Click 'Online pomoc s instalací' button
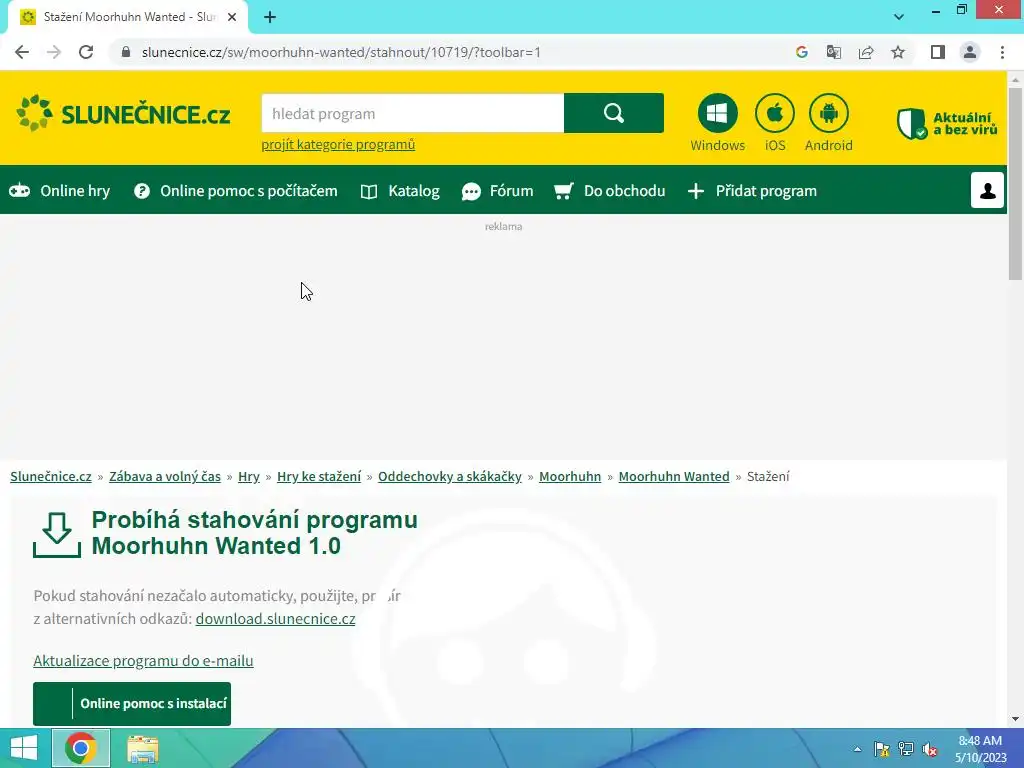Image resolution: width=1024 pixels, height=768 pixels. [x=132, y=703]
